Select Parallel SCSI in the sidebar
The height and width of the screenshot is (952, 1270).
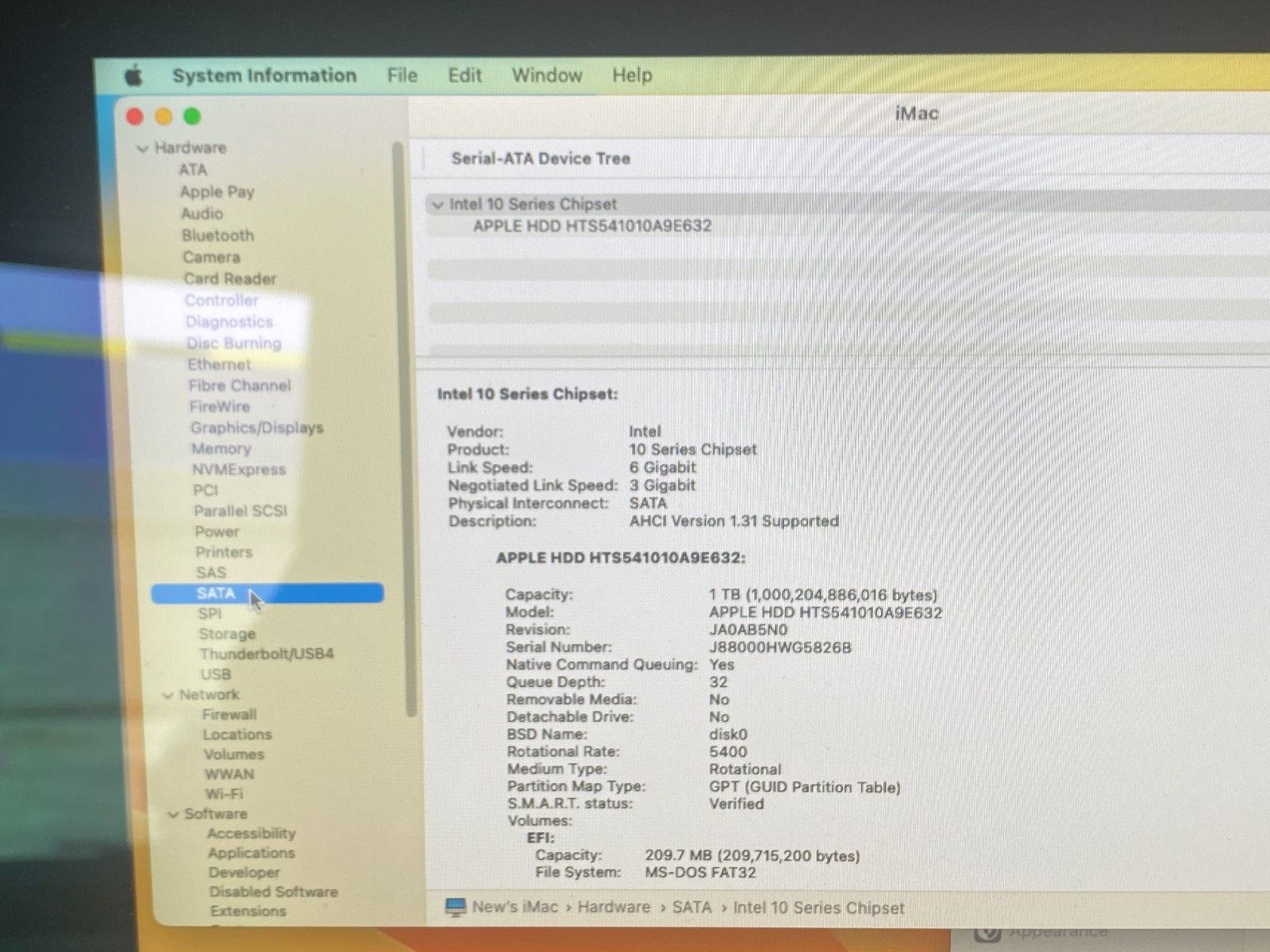pyautogui.click(x=241, y=510)
